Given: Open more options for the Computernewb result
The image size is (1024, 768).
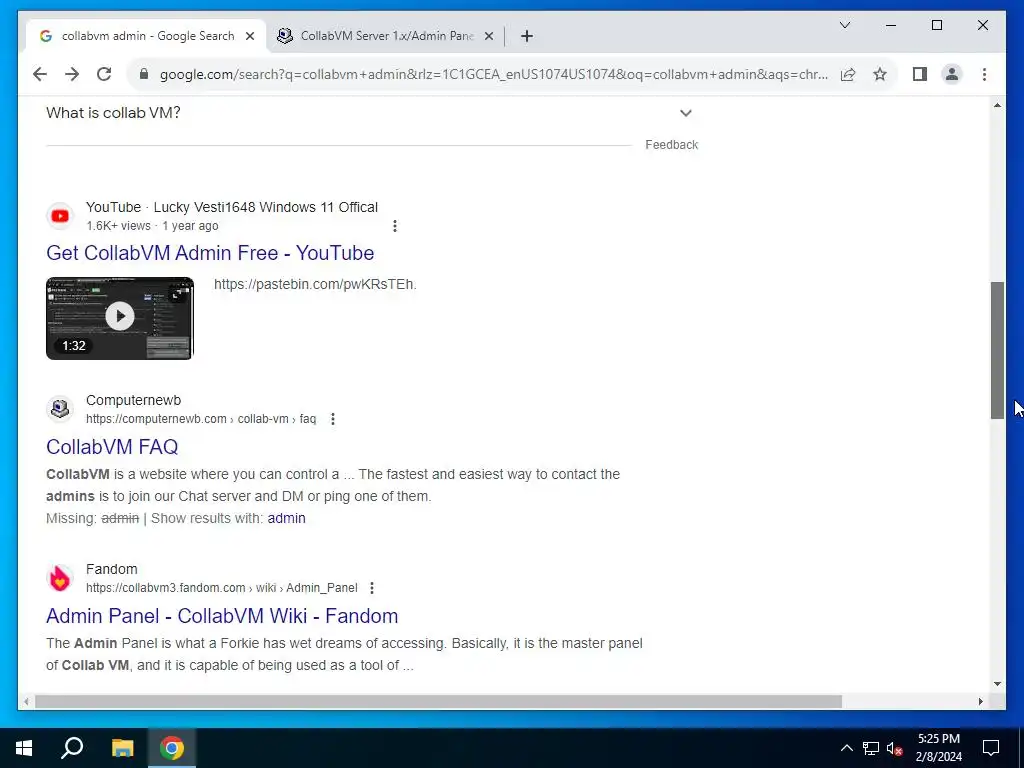Looking at the screenshot, I should point(333,419).
